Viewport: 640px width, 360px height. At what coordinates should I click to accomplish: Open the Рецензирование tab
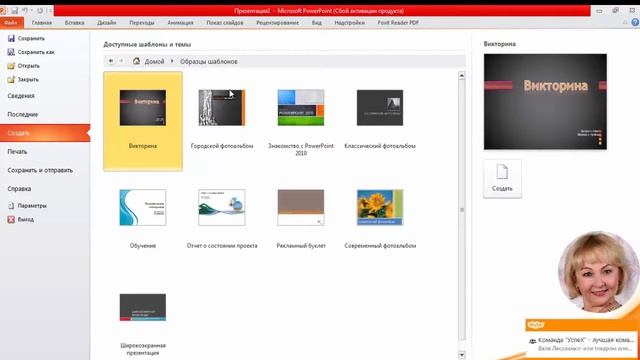278,23
